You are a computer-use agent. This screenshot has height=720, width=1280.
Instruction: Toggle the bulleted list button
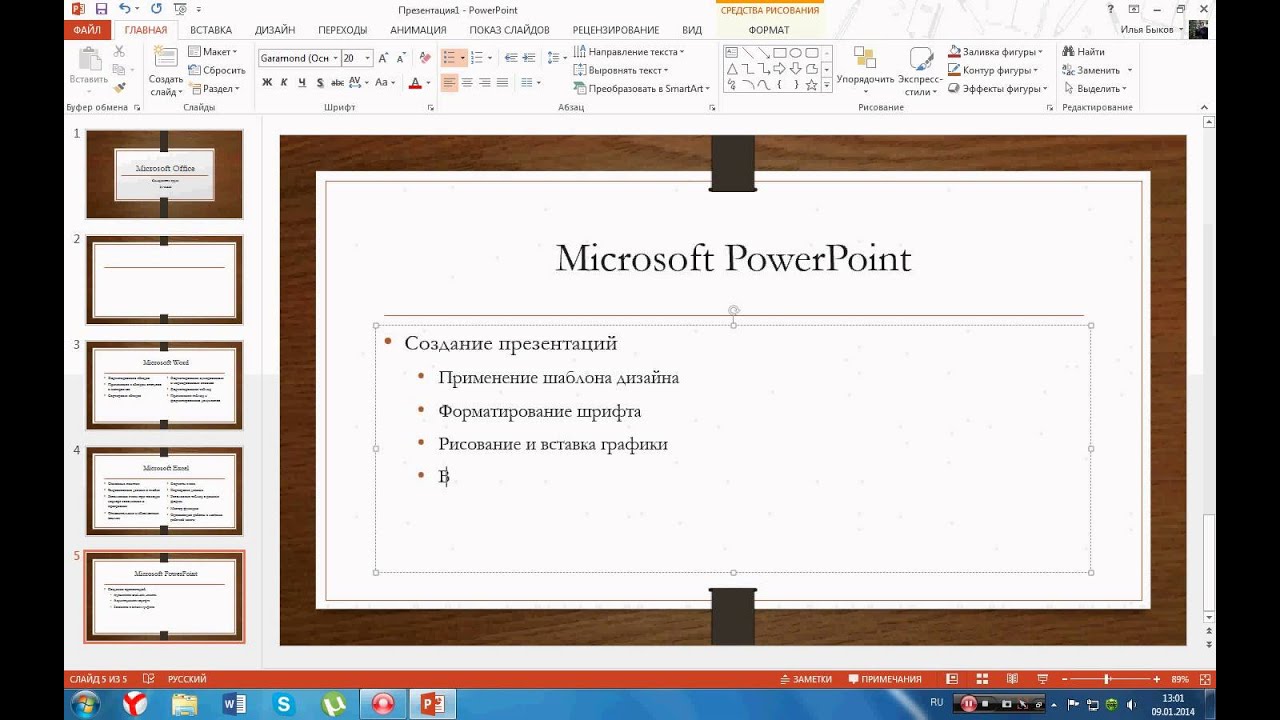pos(450,58)
